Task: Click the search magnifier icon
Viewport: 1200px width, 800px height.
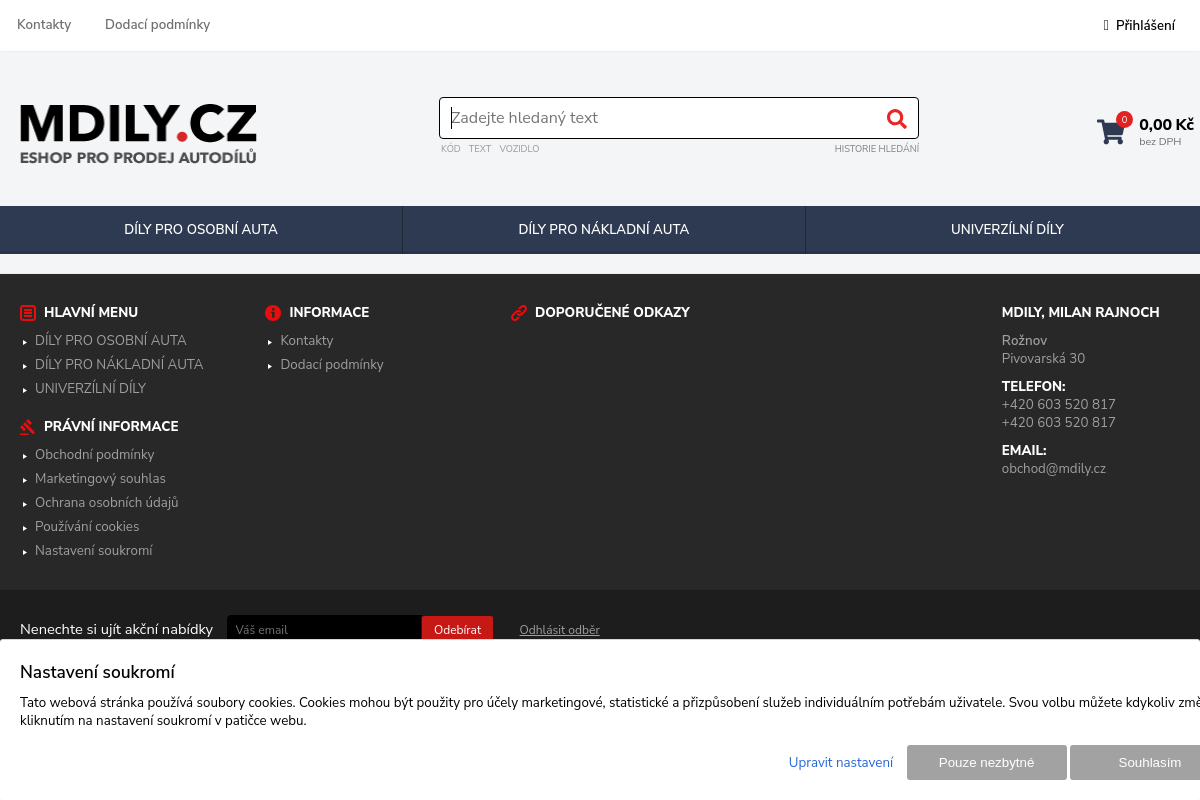Action: click(896, 118)
